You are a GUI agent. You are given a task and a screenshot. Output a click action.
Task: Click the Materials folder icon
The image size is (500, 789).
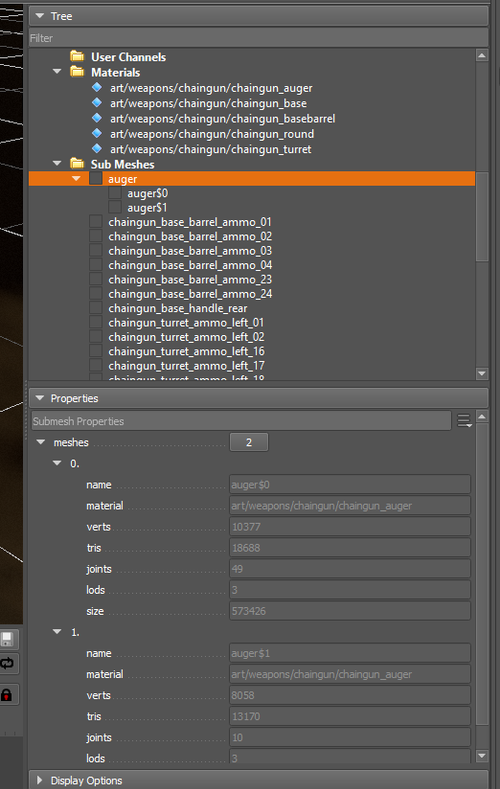point(77,71)
